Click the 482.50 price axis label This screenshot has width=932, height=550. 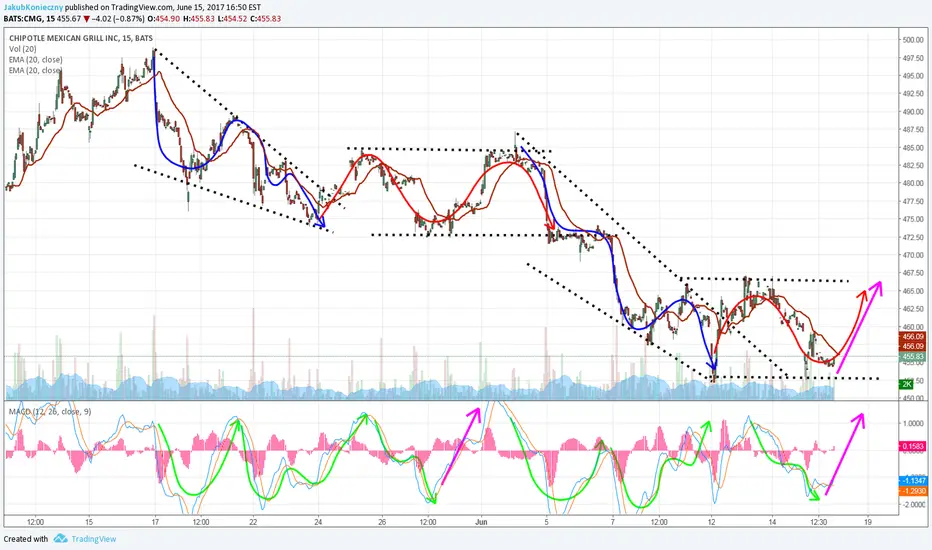[x=912, y=165]
